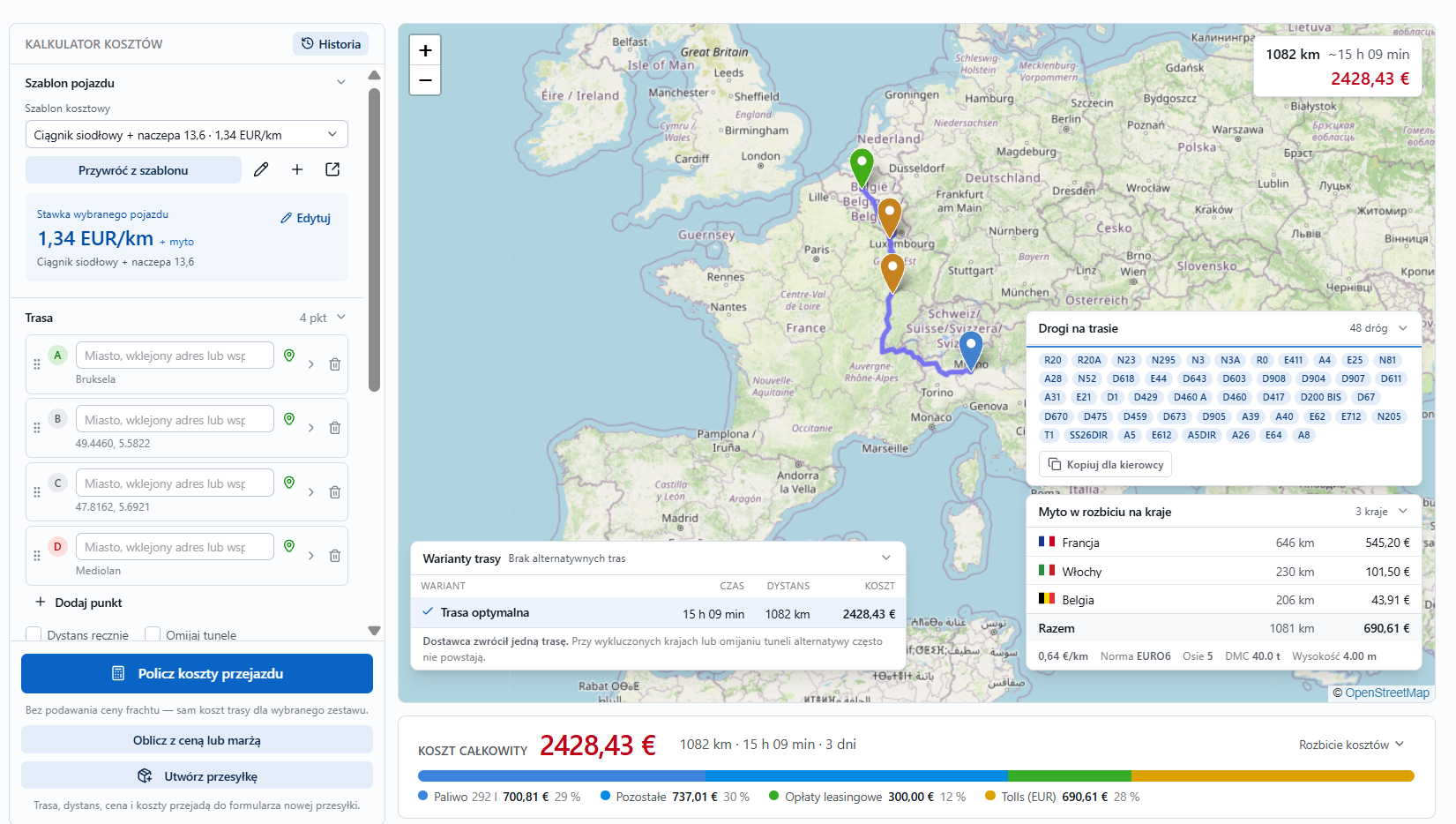The height and width of the screenshot is (824, 1456).
Task: Click the address input for point D
Action: pos(175,547)
